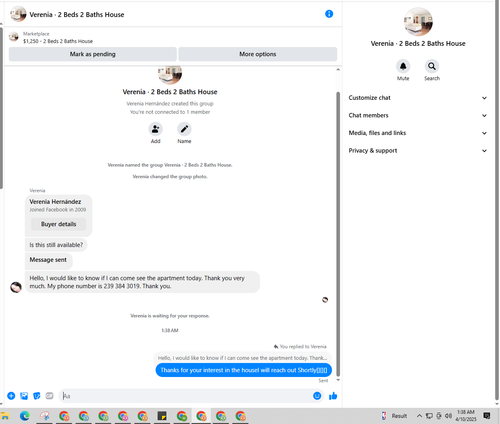This screenshot has height=424, width=500.
Task: Click 'Verenia is waiting for your response' notice
Action: coord(170,316)
